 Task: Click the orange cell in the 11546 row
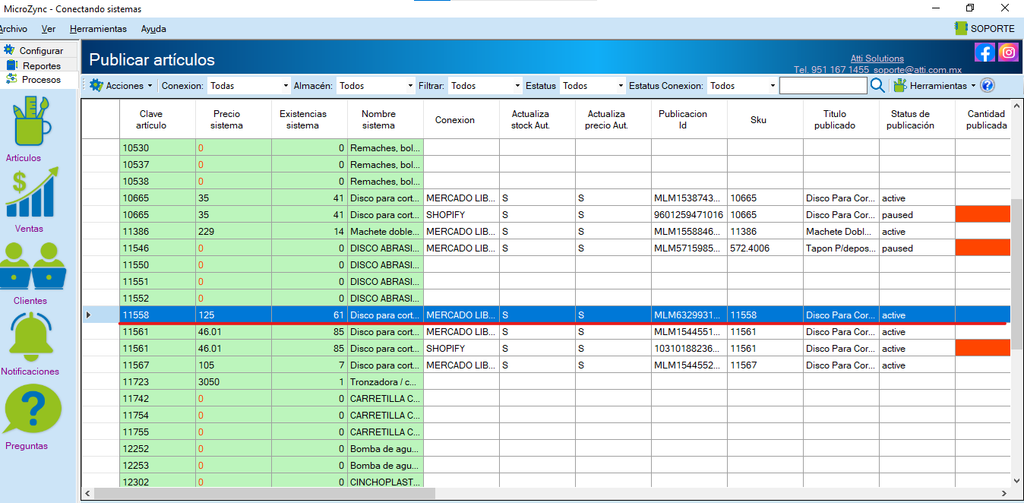pos(982,248)
